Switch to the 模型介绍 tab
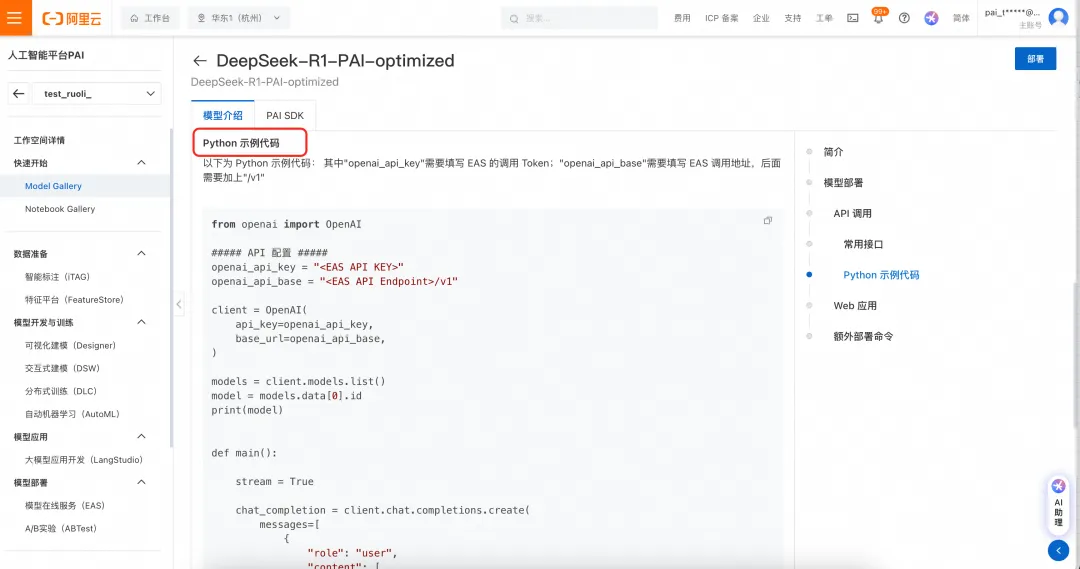This screenshot has width=1080, height=569. pyautogui.click(x=222, y=115)
